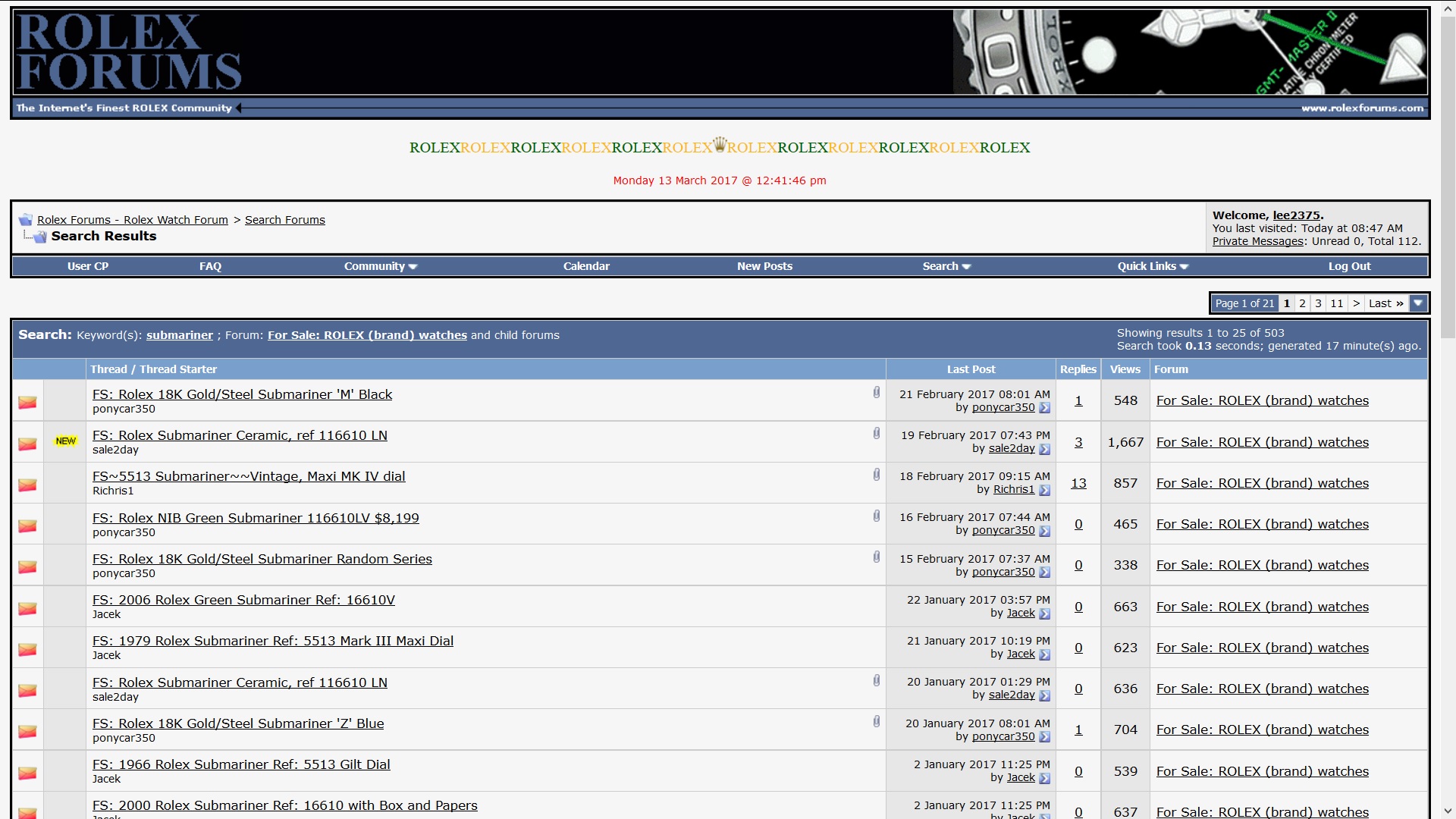Open New Posts in navigation bar
Screen dimensions: 1456x819
764,266
